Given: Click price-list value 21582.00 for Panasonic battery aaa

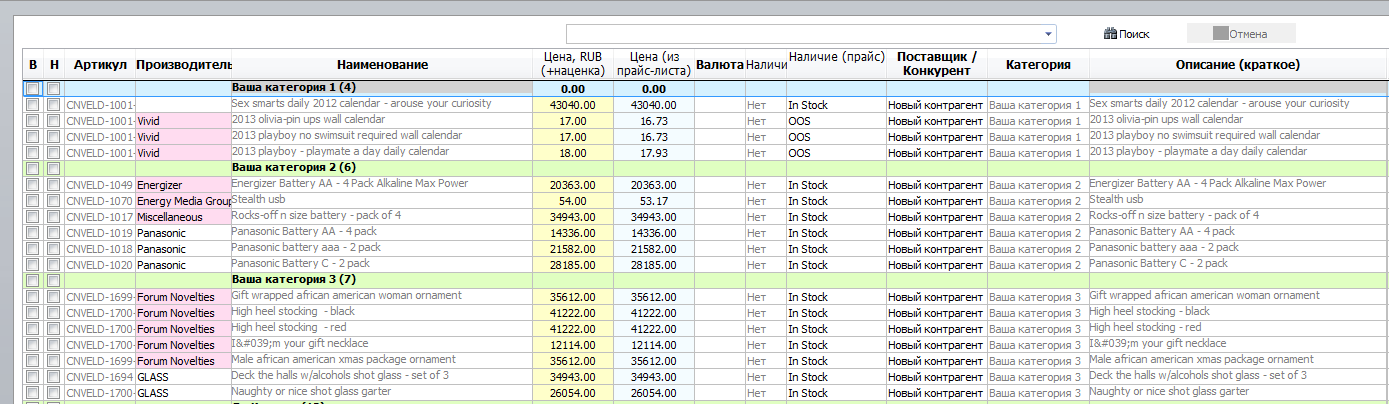Looking at the screenshot, I should point(653,249).
